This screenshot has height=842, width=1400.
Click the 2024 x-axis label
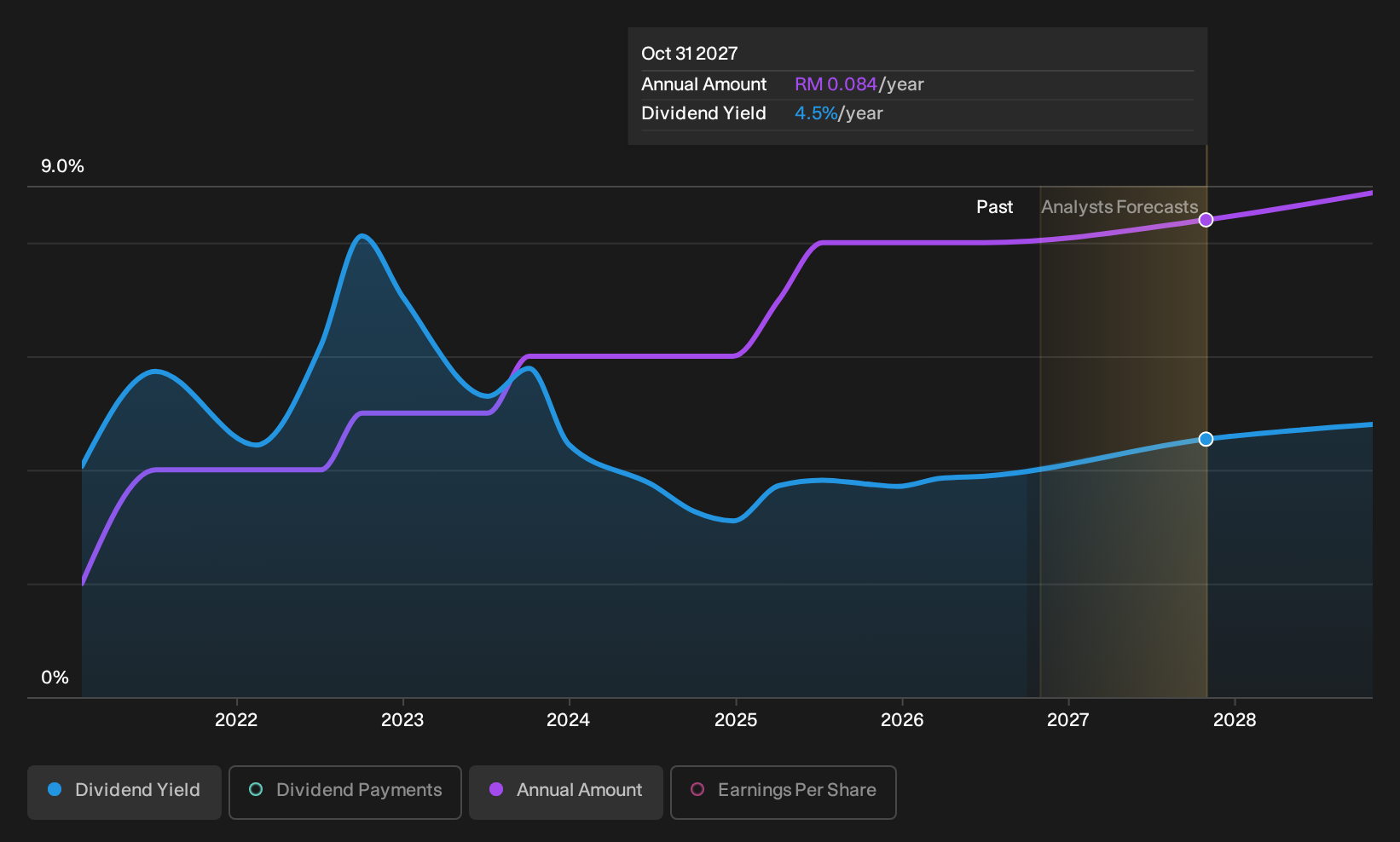(568, 720)
